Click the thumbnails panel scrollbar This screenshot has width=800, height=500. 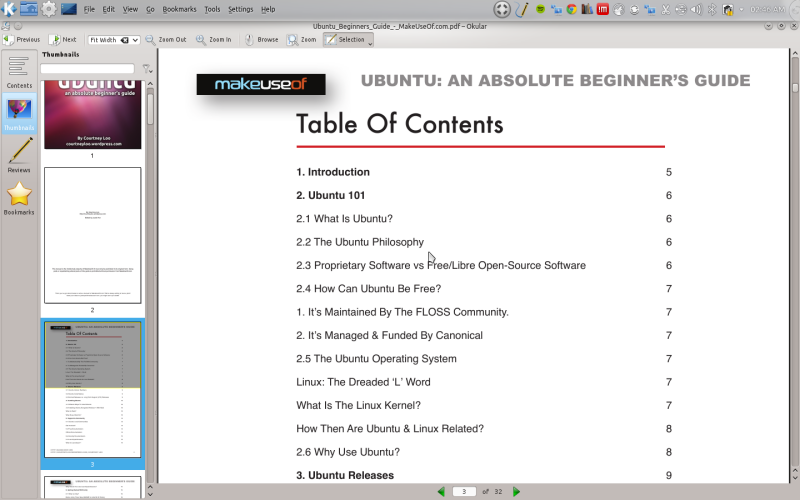coord(150,107)
